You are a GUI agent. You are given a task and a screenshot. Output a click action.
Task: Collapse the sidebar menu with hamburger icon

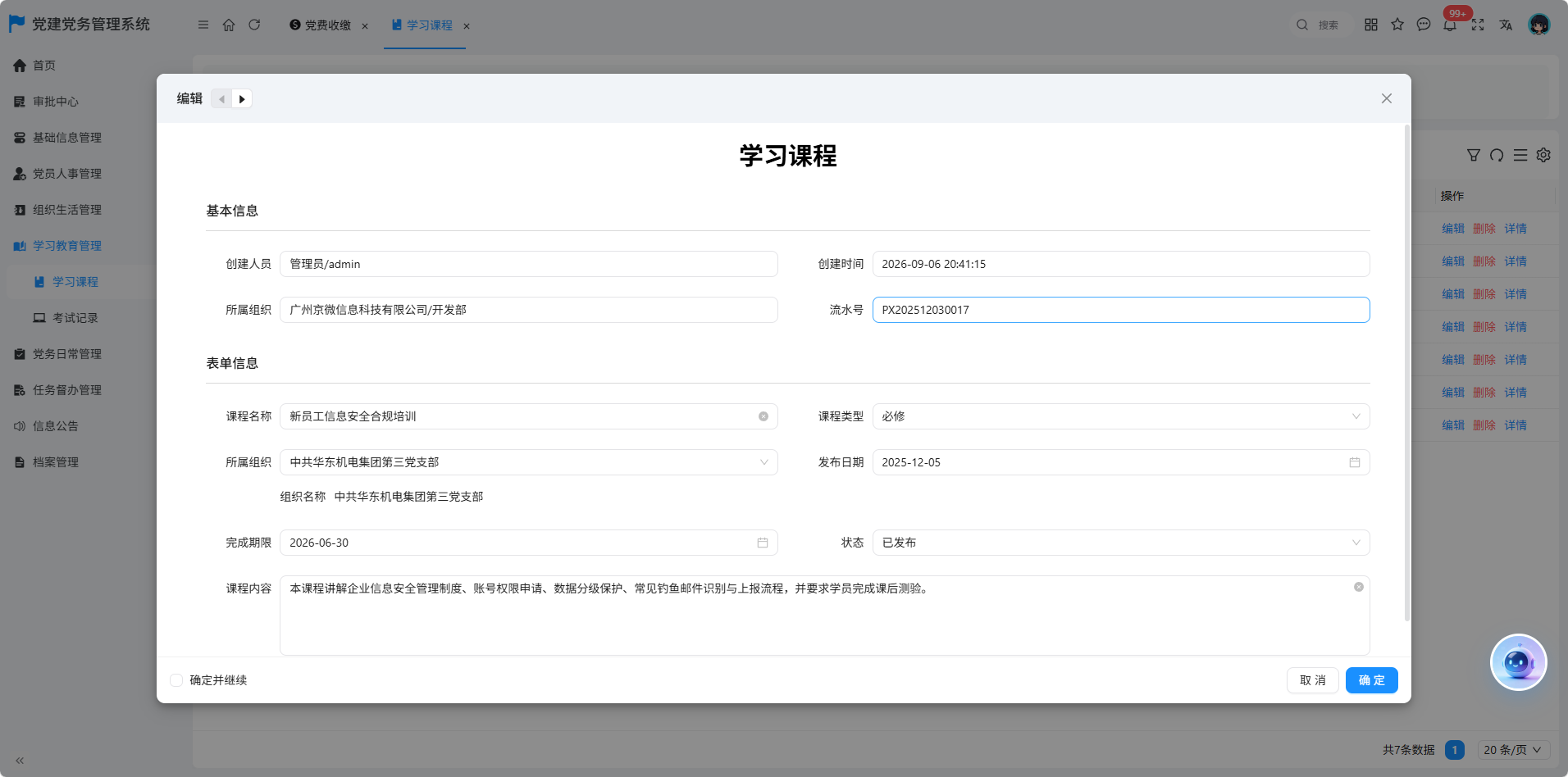point(203,25)
